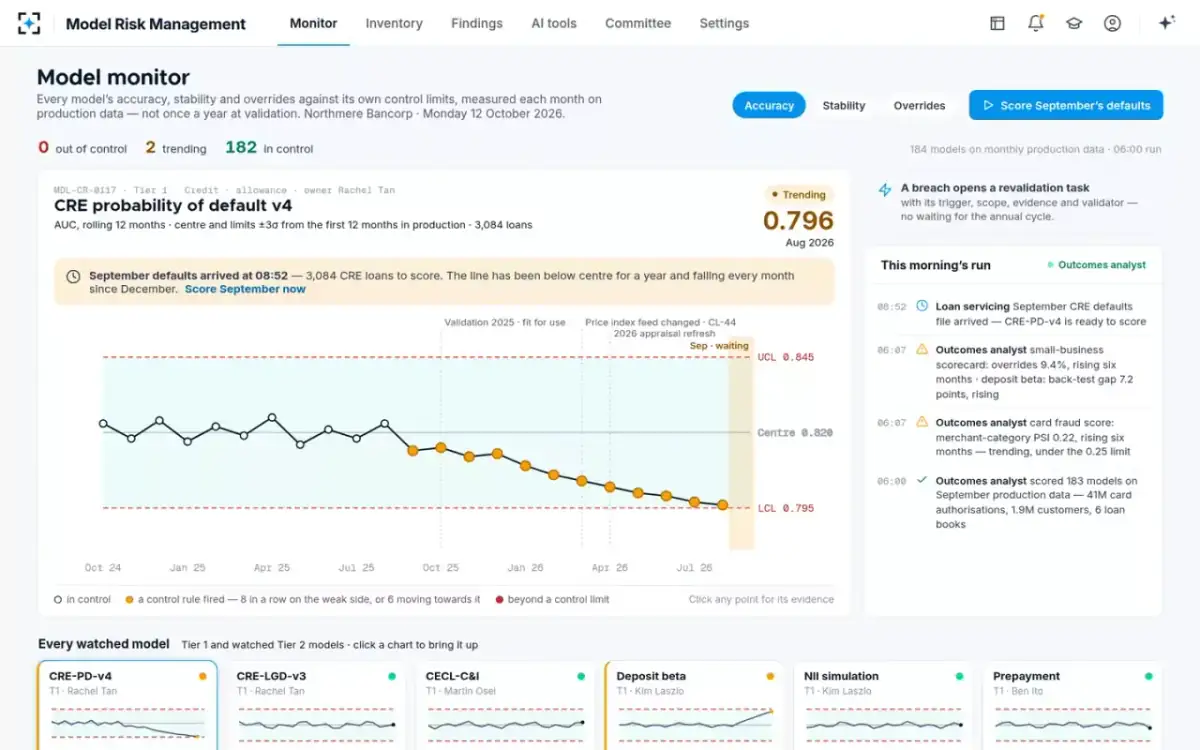1200x750 pixels.
Task: Click Score September's defaults button
Action: (x=1066, y=105)
